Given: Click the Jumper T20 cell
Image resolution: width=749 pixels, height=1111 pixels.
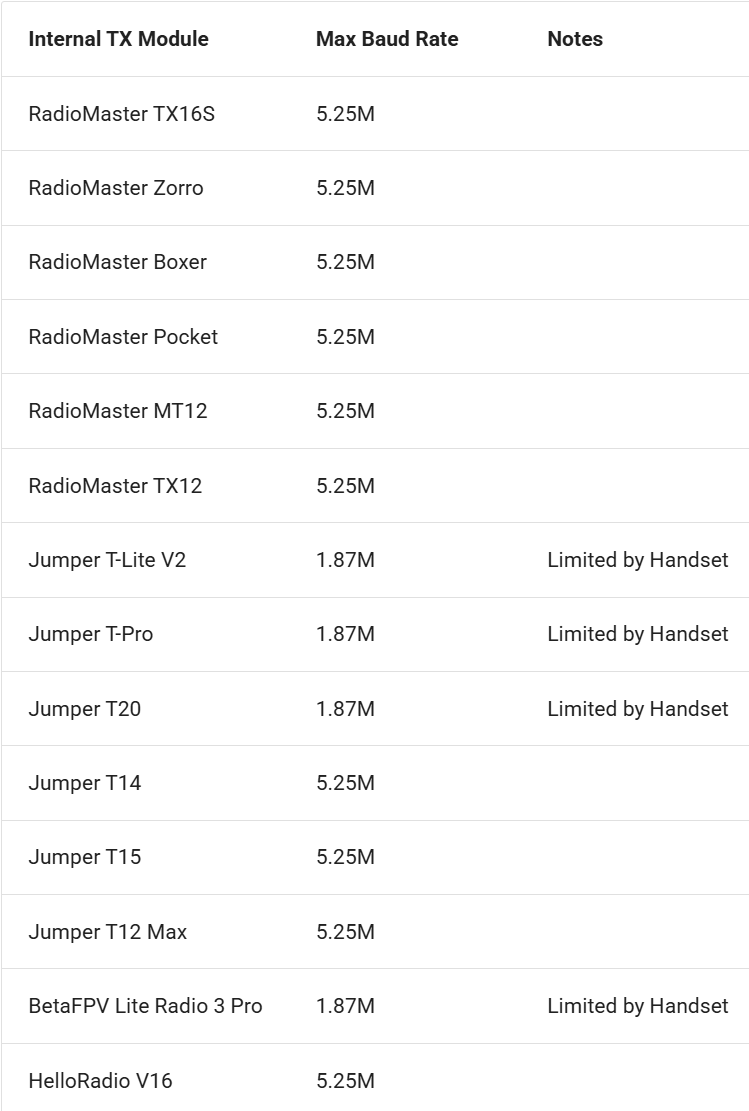Looking at the screenshot, I should tap(84, 709).
